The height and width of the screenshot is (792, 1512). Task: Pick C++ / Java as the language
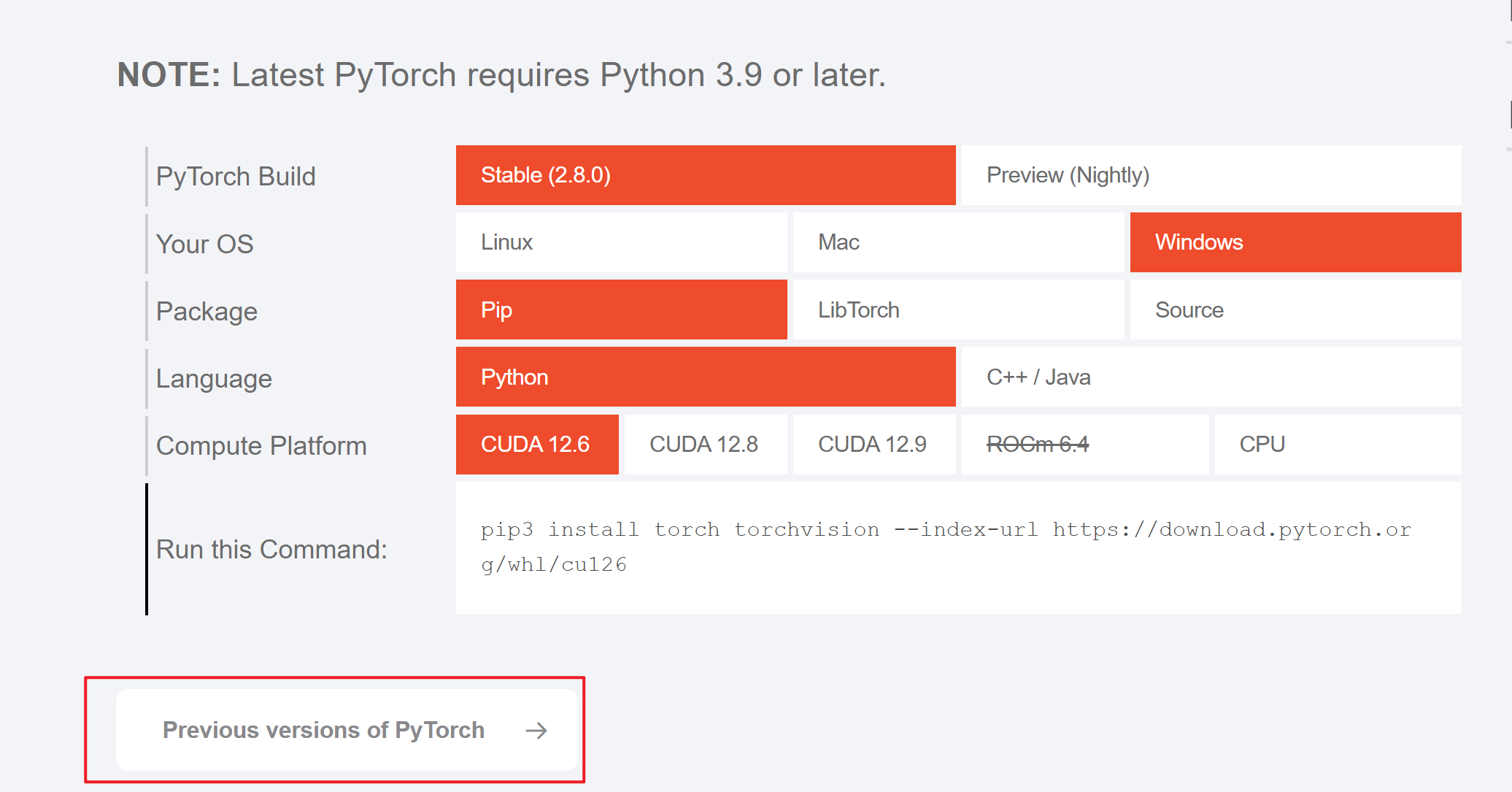tap(1211, 377)
